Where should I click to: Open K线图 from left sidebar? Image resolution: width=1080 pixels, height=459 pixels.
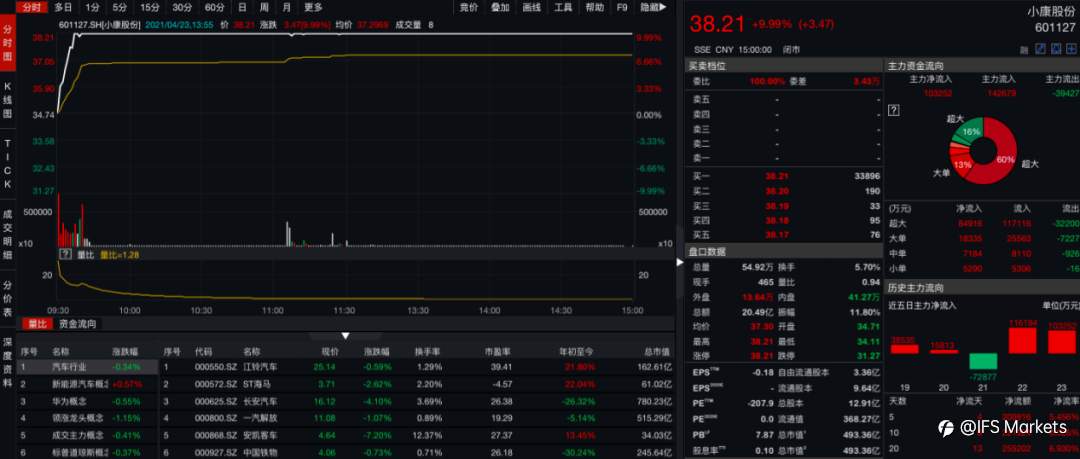8,100
